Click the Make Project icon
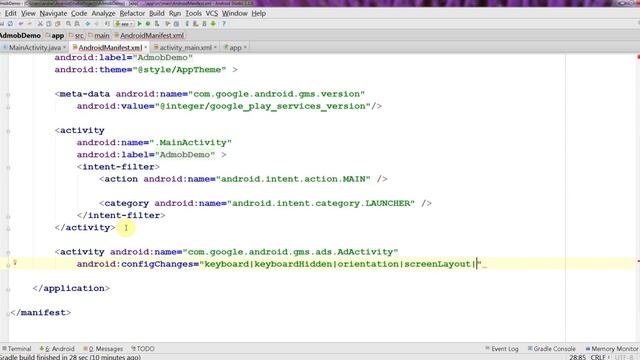 click(108, 24)
